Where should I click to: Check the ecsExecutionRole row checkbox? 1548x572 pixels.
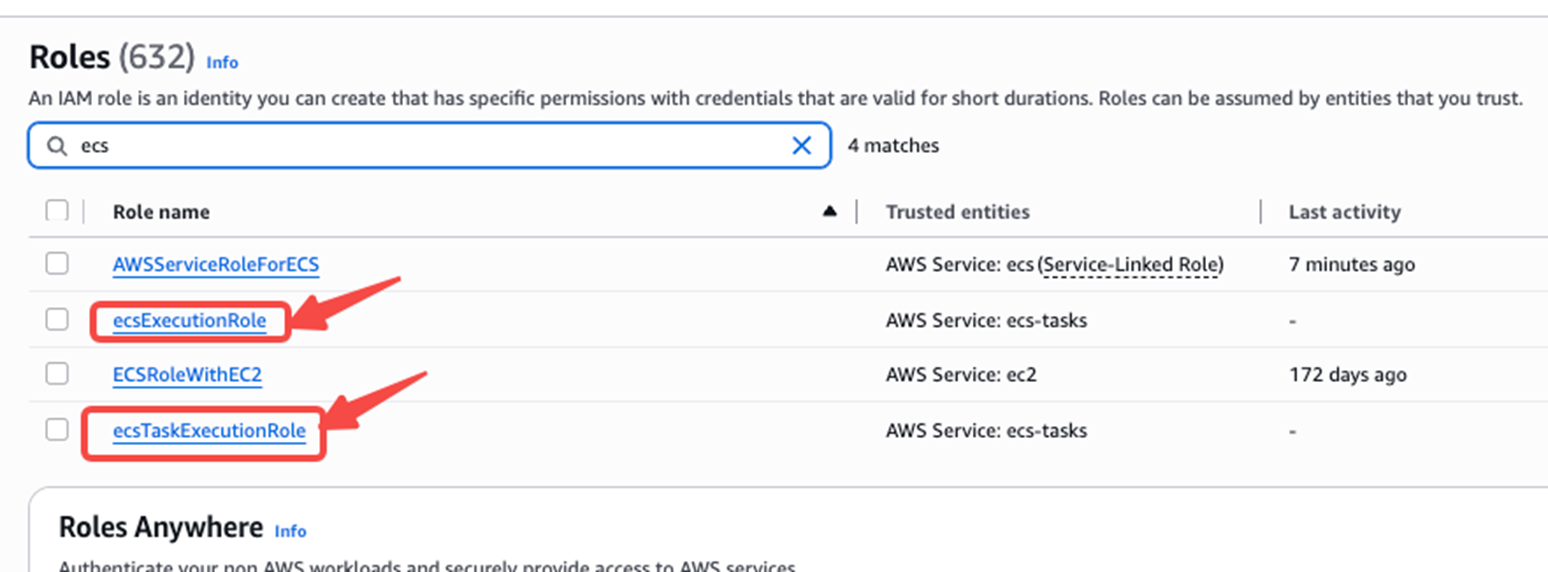[57, 320]
